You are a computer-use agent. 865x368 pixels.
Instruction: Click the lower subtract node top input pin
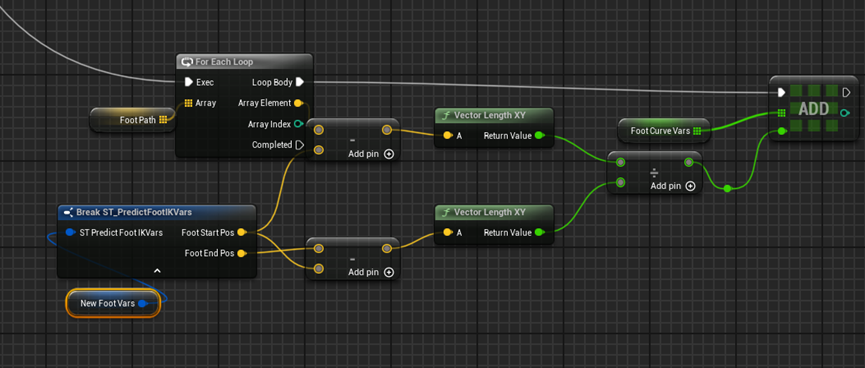point(319,248)
